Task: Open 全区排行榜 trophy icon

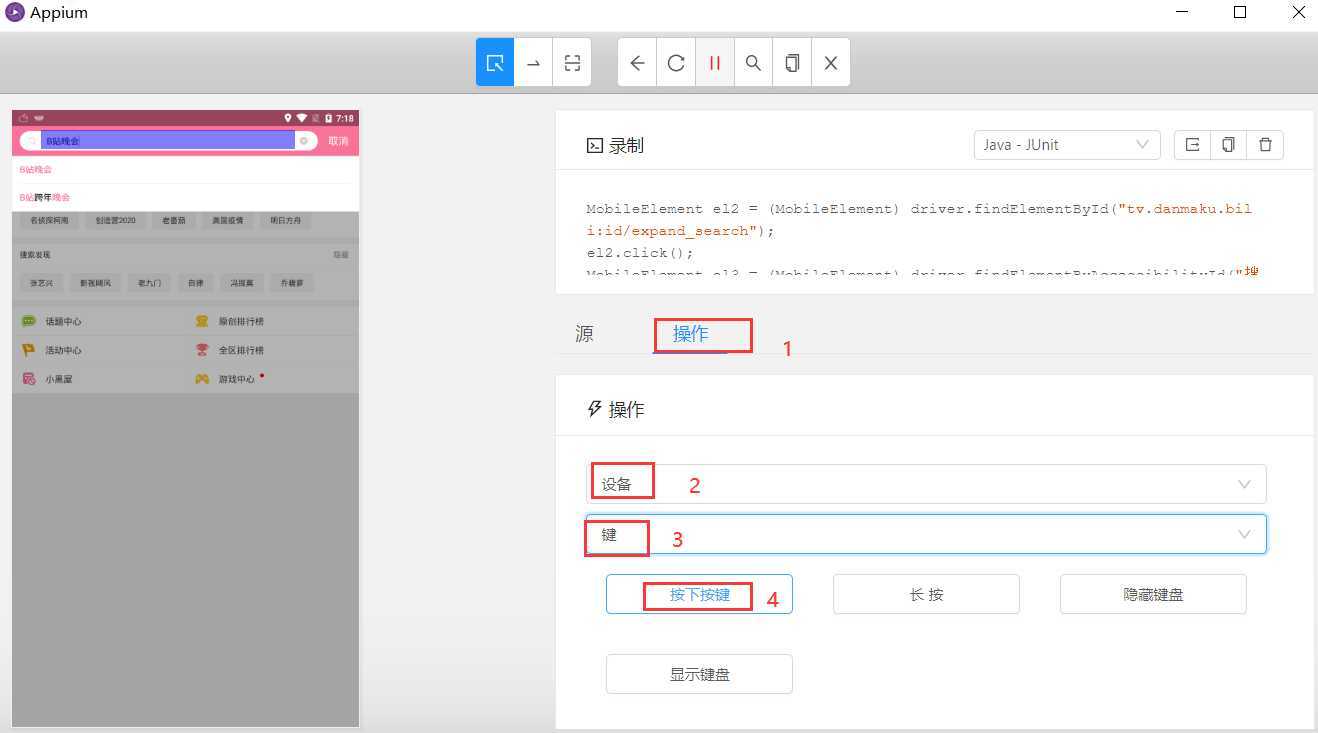Action: [x=202, y=351]
